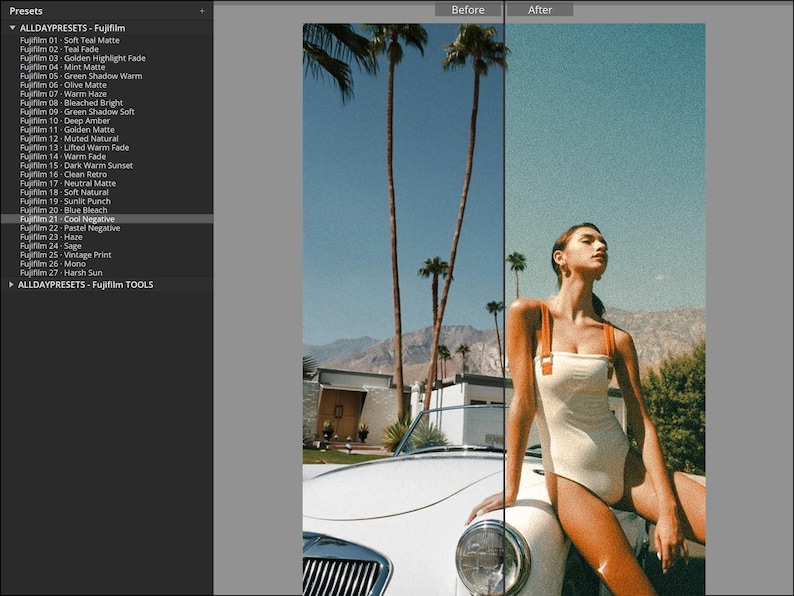The width and height of the screenshot is (794, 596).
Task: Apply Fujifilm 25 · Vintage Print preset
Action: (66, 255)
